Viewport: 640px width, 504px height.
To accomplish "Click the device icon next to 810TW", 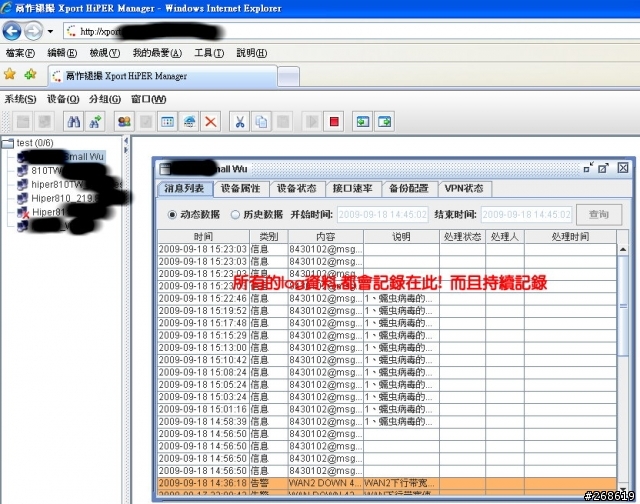I will point(22,171).
